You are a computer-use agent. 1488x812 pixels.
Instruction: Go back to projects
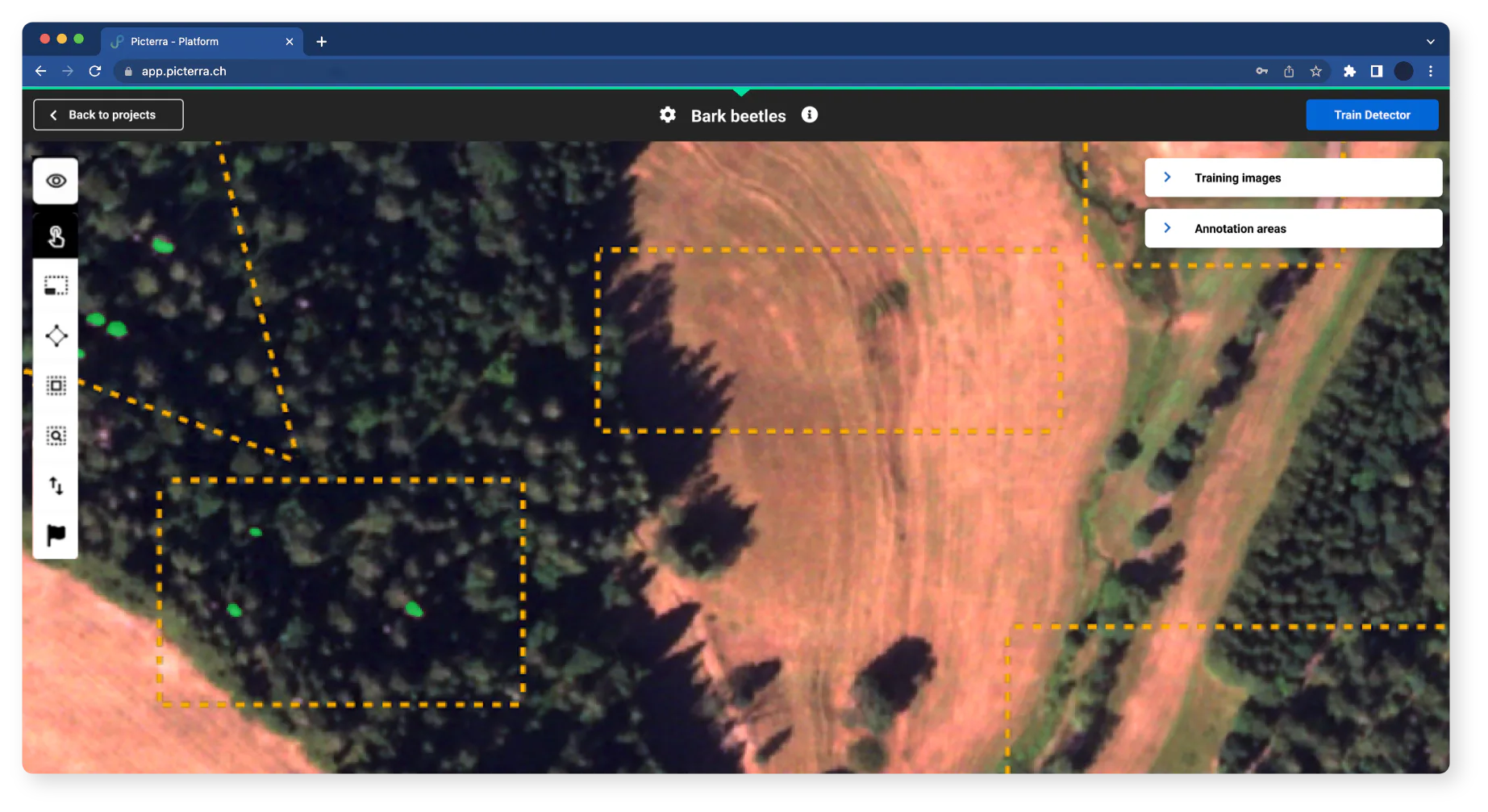[108, 115]
